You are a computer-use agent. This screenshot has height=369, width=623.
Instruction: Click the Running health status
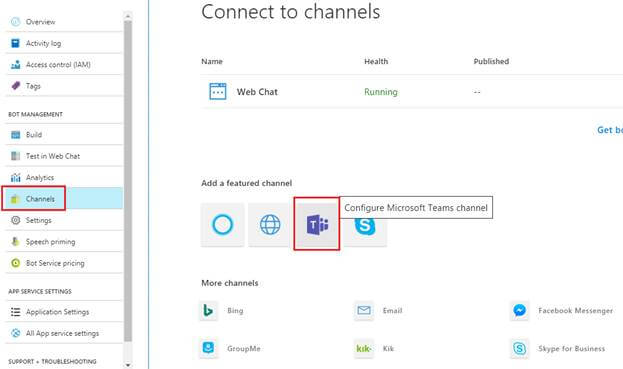coord(381,92)
